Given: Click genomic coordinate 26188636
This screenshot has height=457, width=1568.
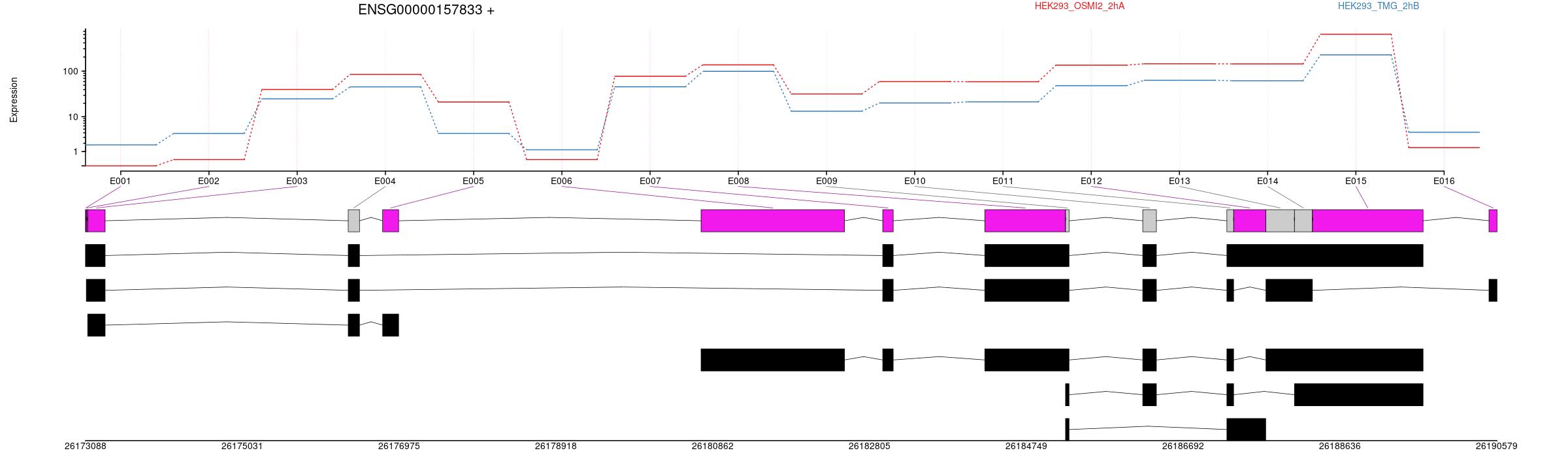Looking at the screenshot, I should pos(1339,447).
